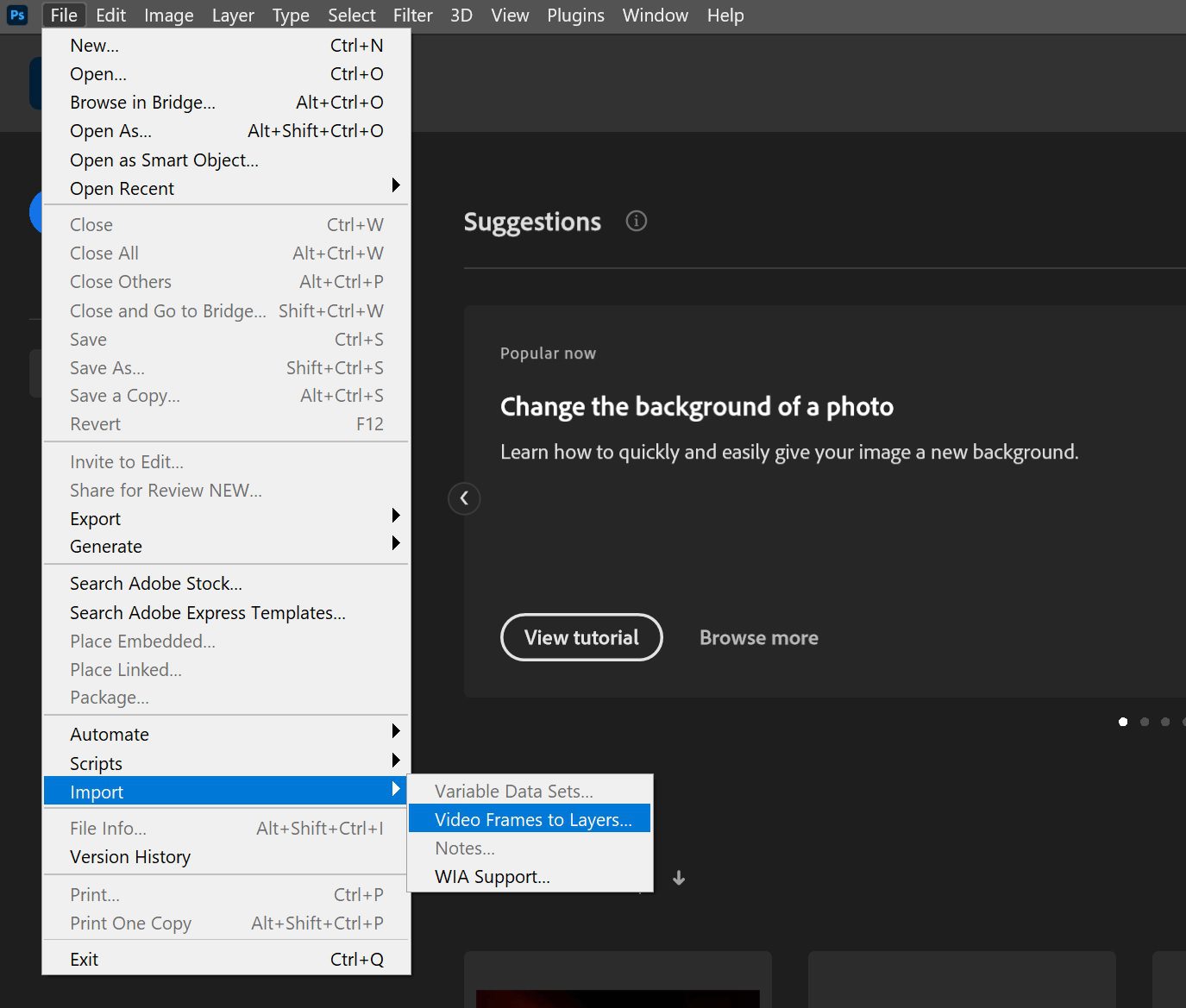Click the Suggestions info icon
The image size is (1186, 1008).
(637, 221)
